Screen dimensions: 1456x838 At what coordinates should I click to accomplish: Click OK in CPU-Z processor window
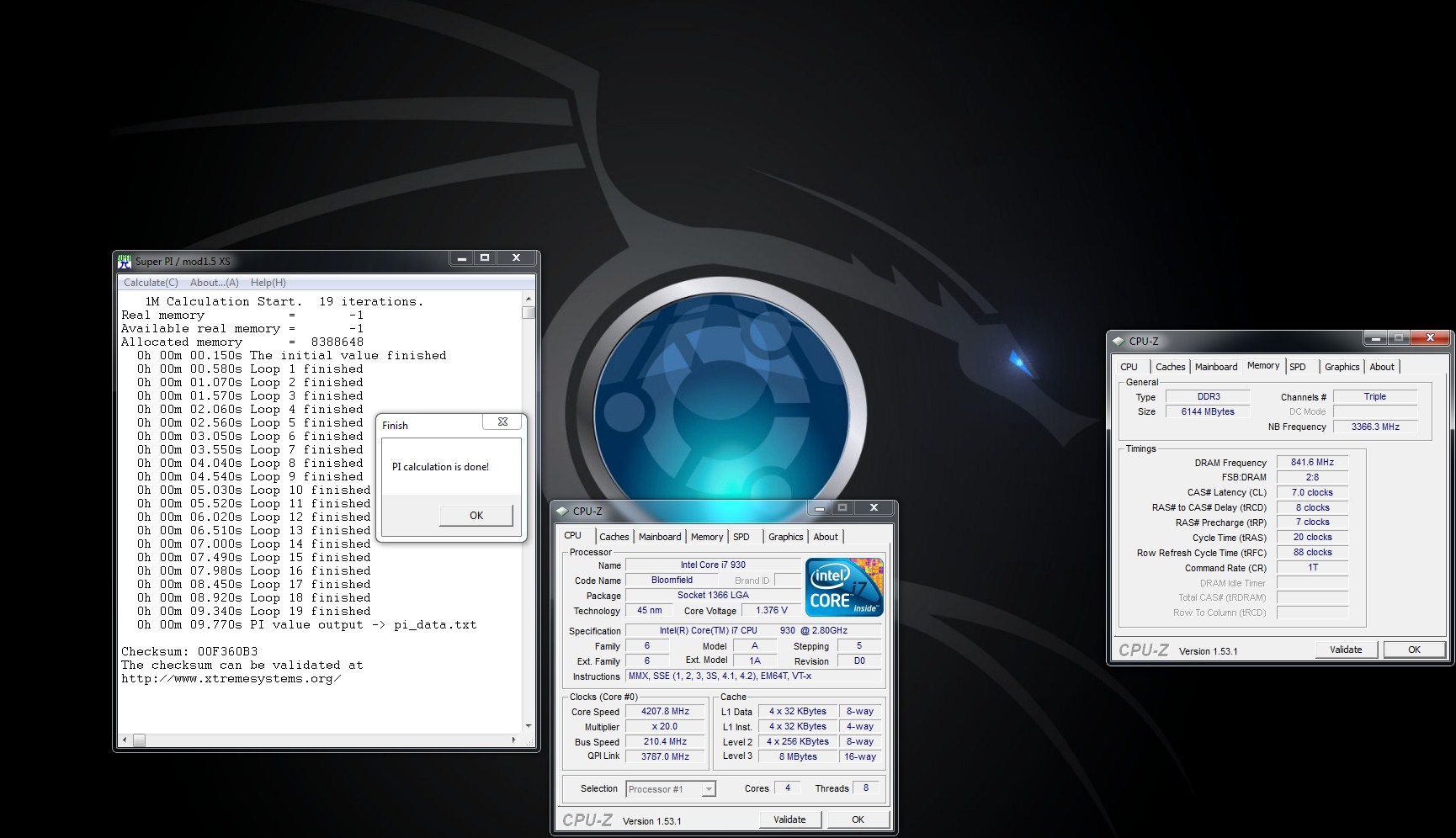coord(858,819)
